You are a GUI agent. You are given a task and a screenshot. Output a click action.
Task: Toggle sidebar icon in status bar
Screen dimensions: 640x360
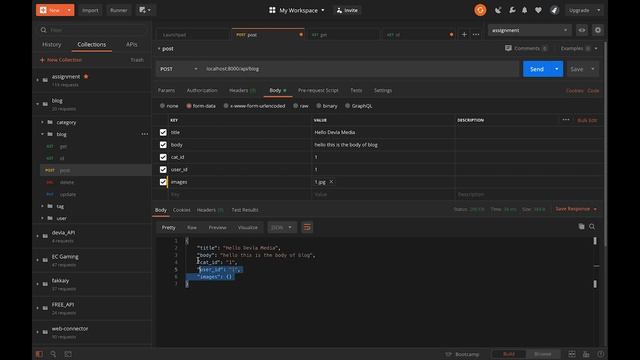tap(39, 354)
